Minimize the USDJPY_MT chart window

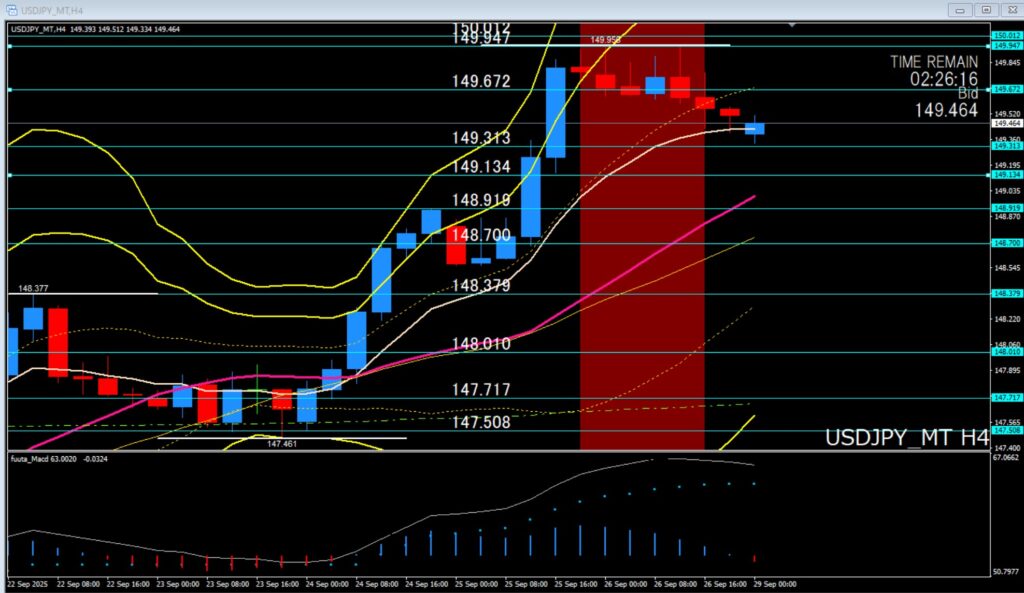961,9
